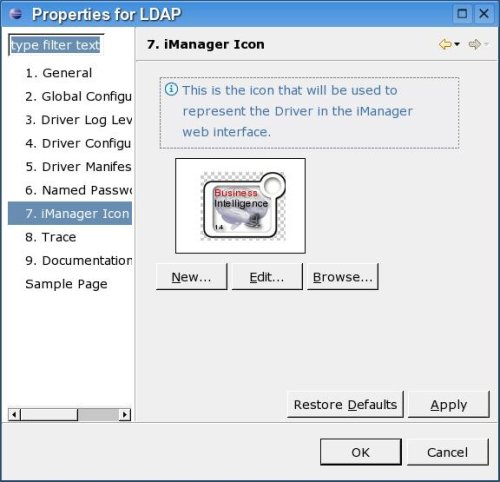Select 3. Driver Log Level entry
500x482 pixels.
pyautogui.click(x=78, y=120)
